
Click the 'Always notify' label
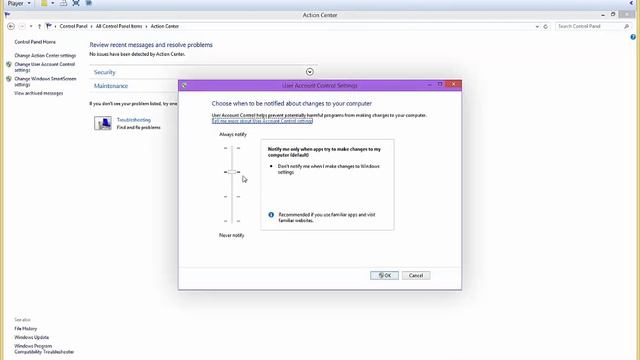click(x=233, y=134)
